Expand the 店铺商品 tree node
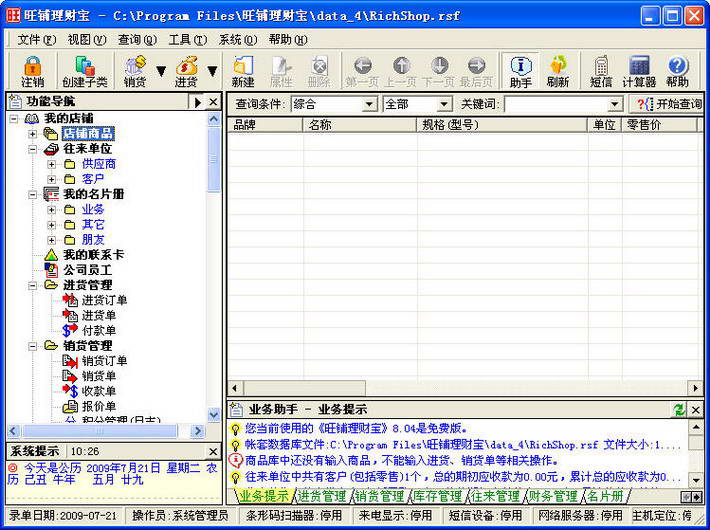Image resolution: width=710 pixels, height=530 pixels. 32,134
